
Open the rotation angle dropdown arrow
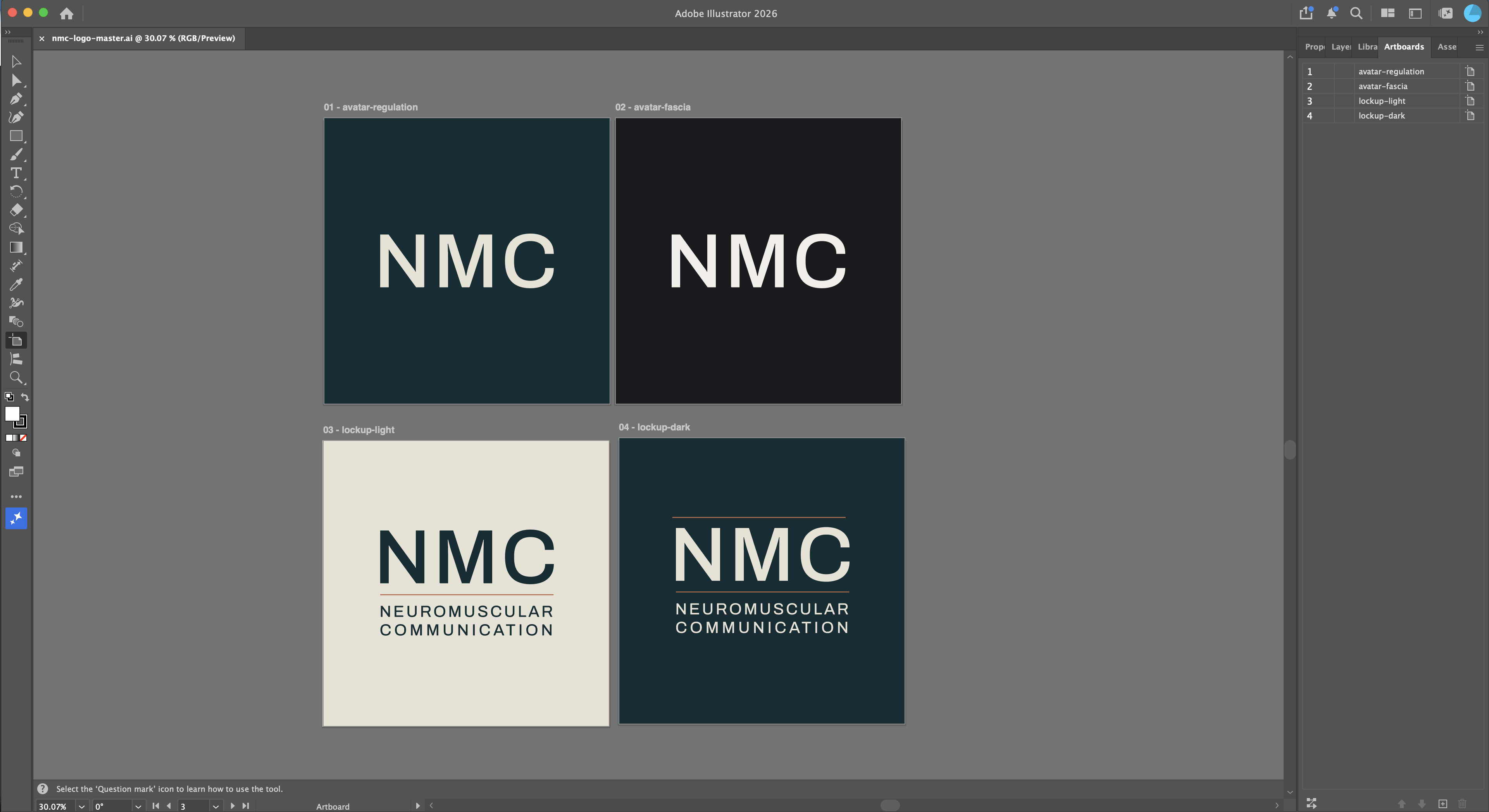tap(138, 806)
